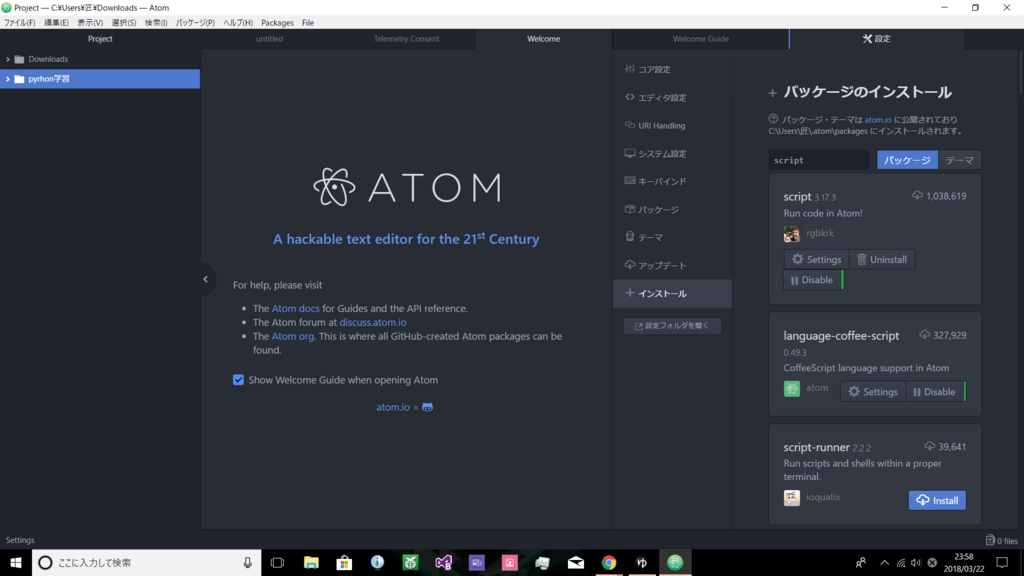Open the script package title
Screen dimensions: 1024x576
coord(797,197)
